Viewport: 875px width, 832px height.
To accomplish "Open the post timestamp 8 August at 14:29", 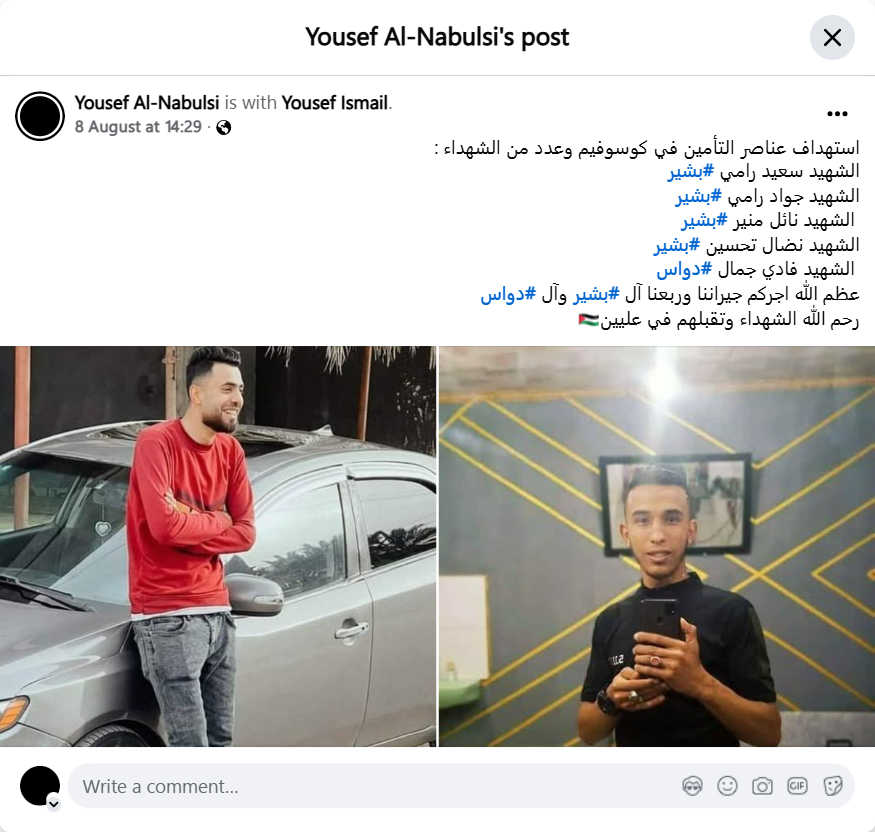I will 138,127.
